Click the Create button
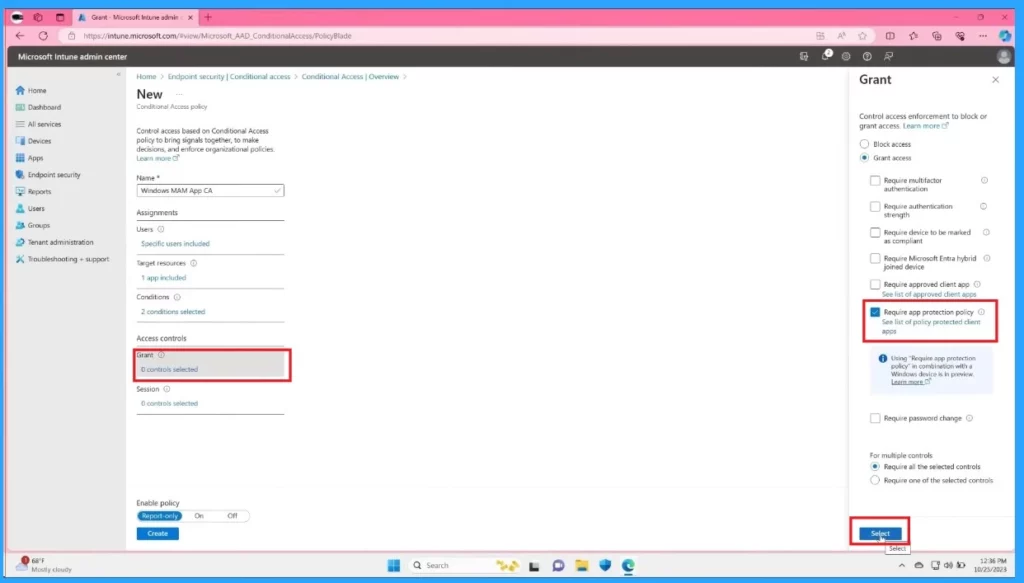Screen dimensions: 1024x583 point(157,533)
